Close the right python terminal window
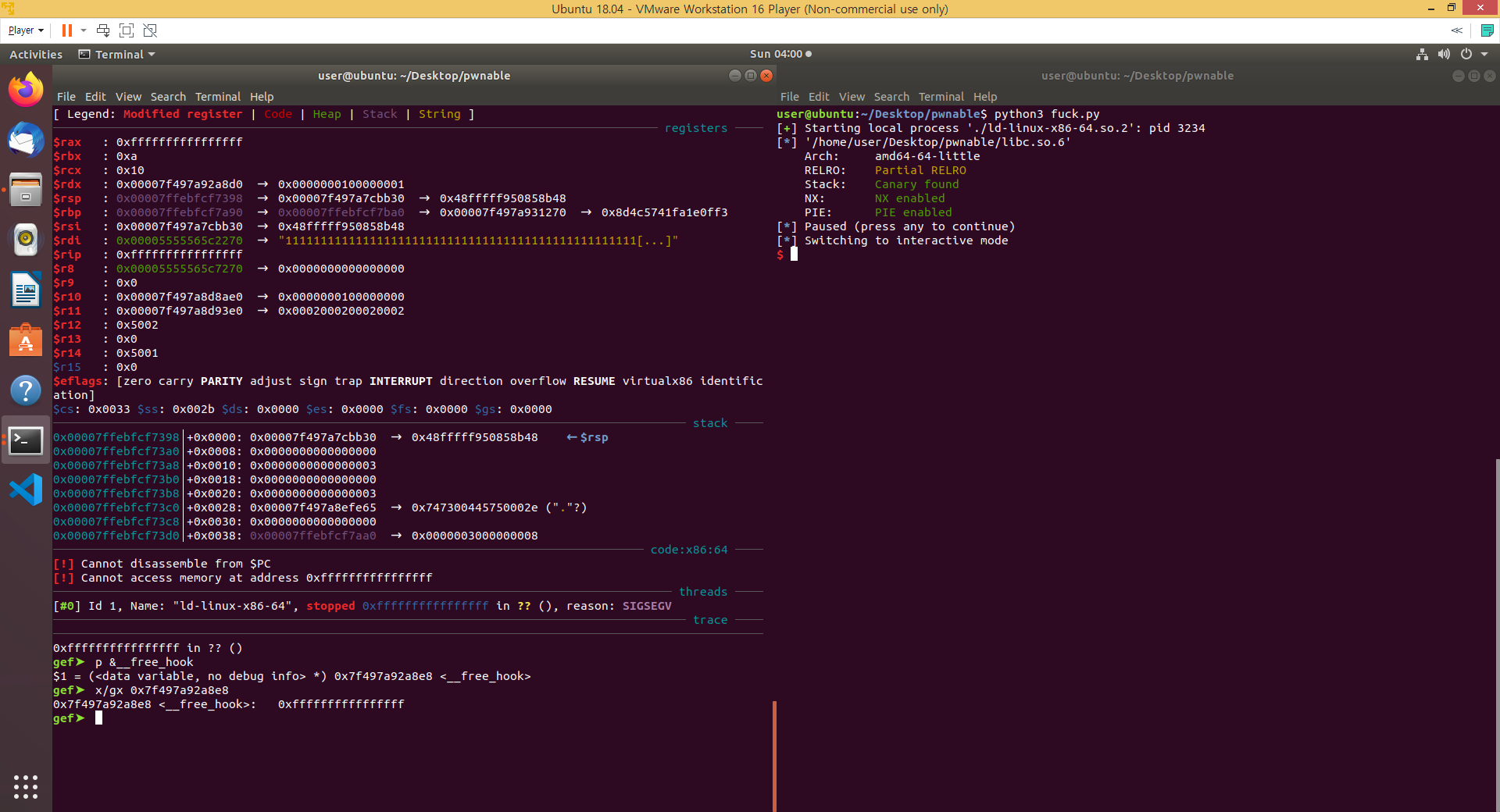Viewport: 1500px width, 812px height. click(x=1490, y=76)
